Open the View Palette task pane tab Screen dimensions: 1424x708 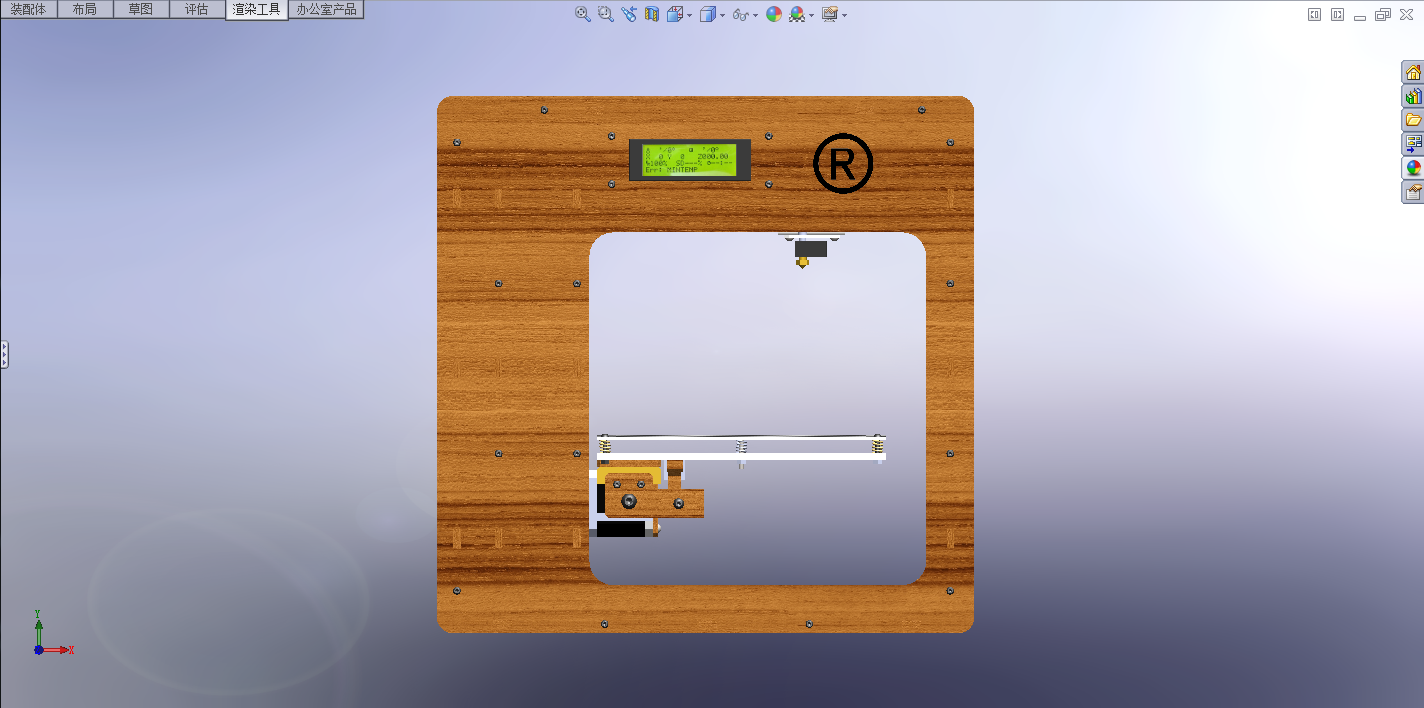(1413, 144)
